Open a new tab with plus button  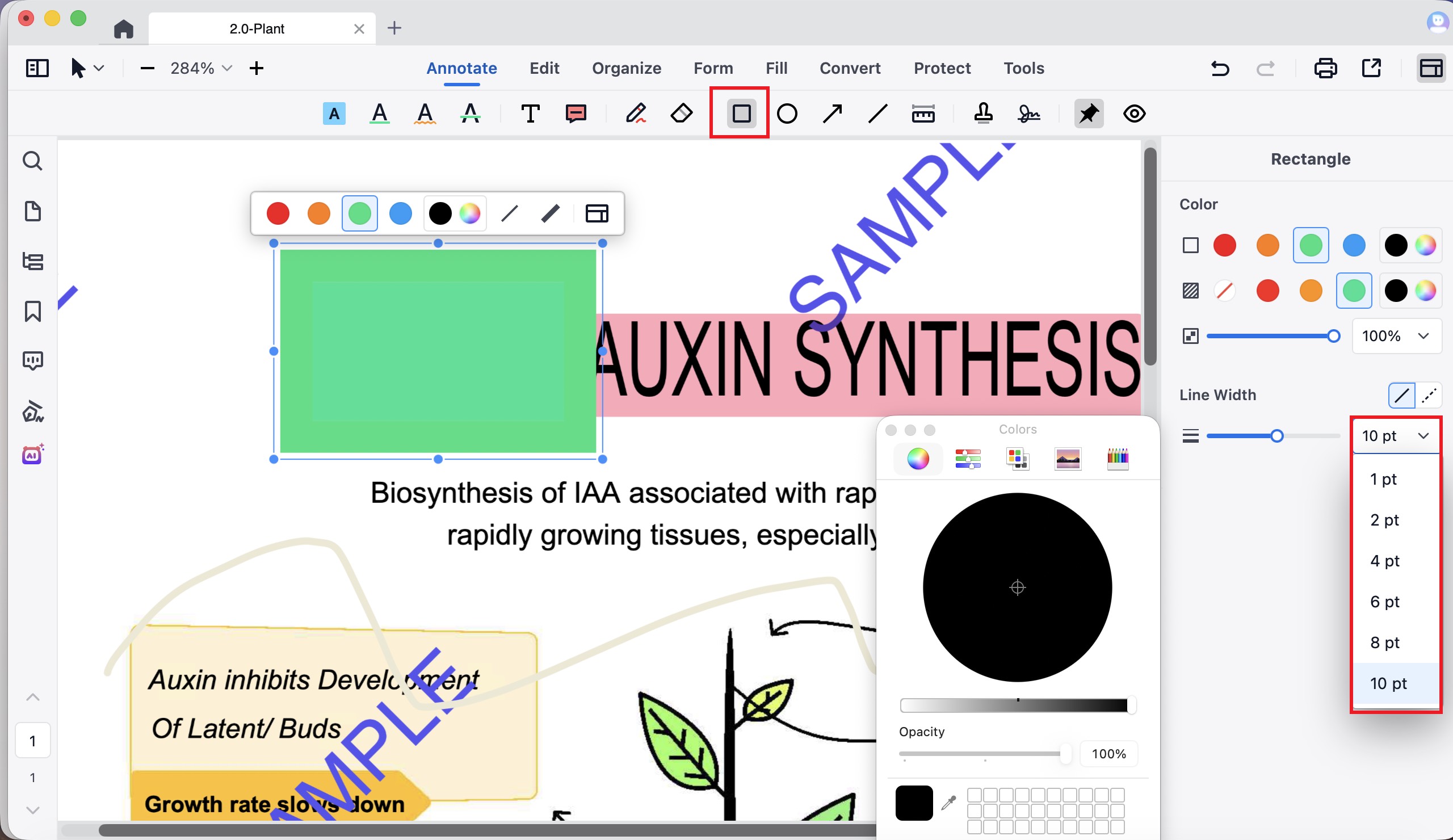pos(394,28)
